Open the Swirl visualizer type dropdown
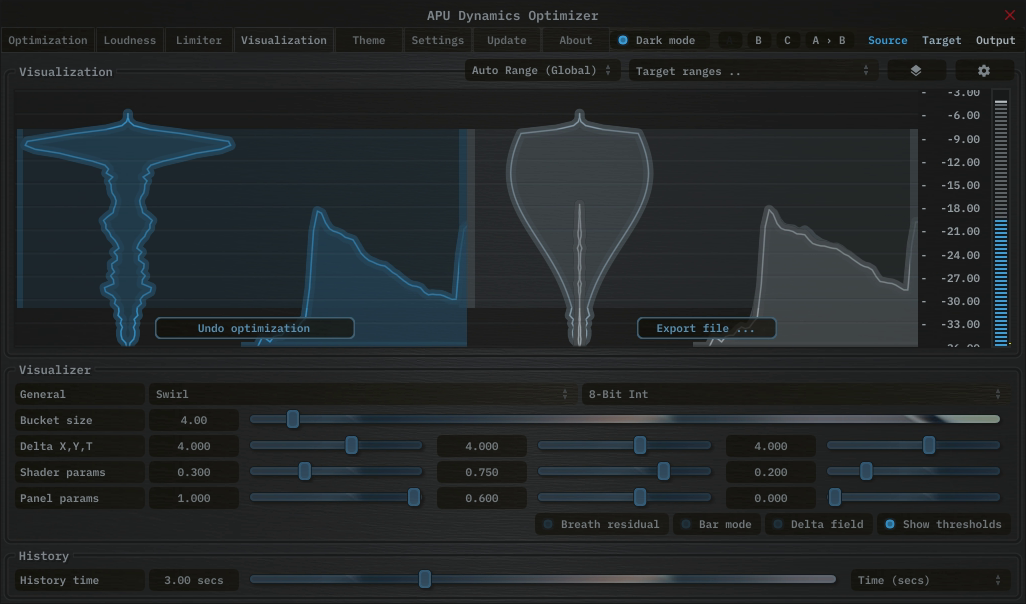The width and height of the screenshot is (1026, 604). point(360,394)
